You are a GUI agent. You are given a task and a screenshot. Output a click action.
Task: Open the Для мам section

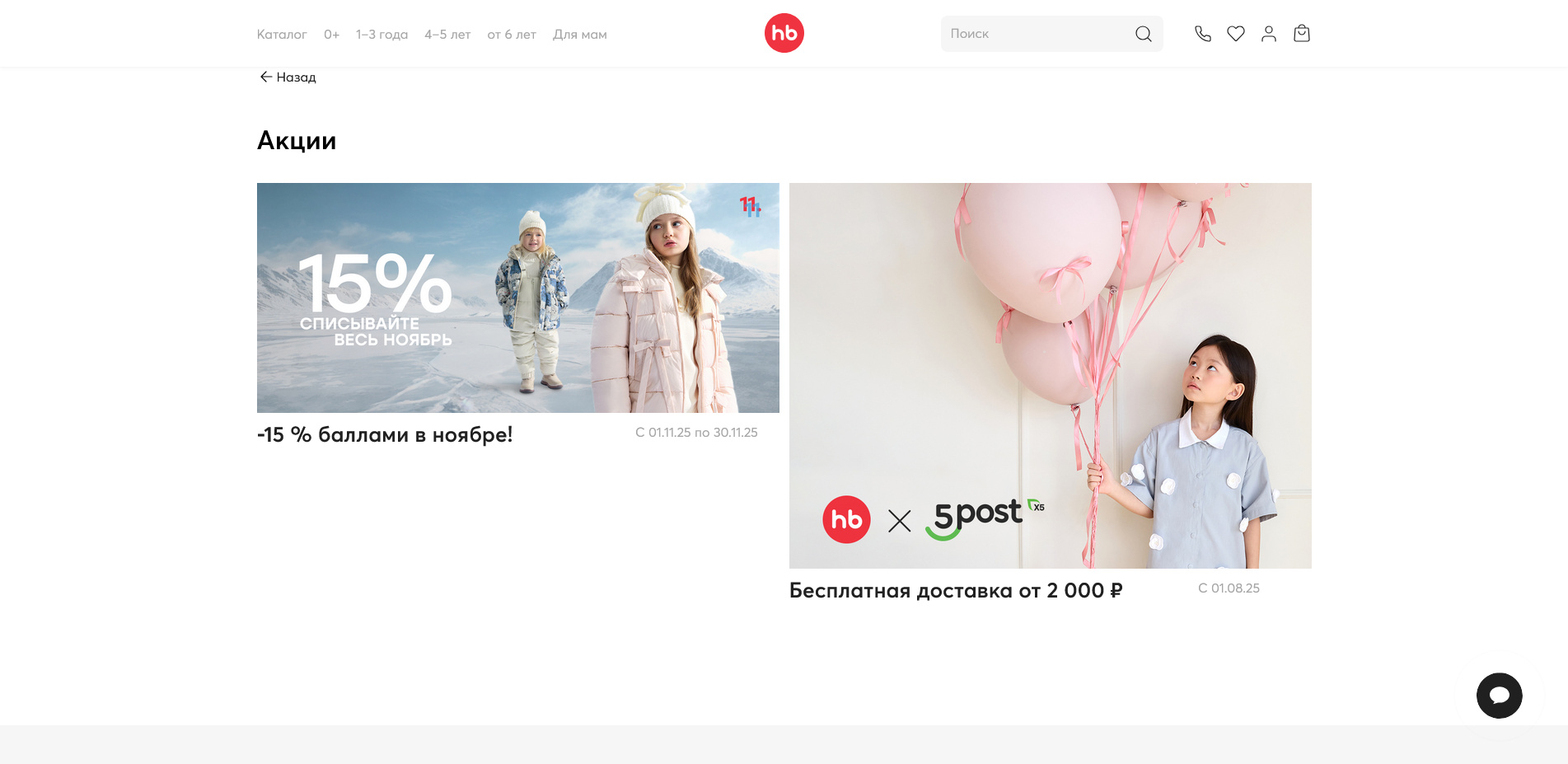(580, 35)
